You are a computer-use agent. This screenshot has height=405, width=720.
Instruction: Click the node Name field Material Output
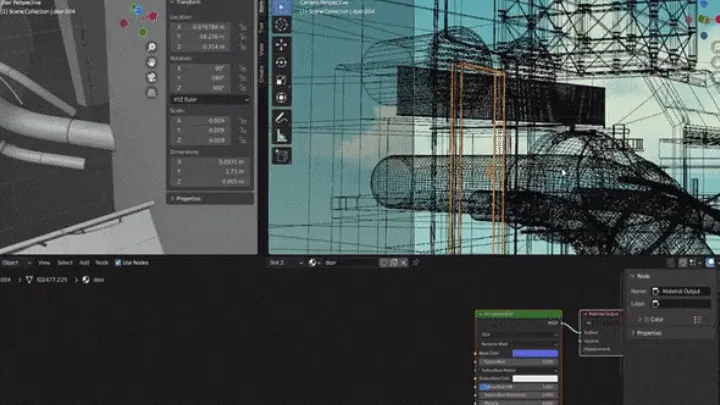[x=681, y=291]
